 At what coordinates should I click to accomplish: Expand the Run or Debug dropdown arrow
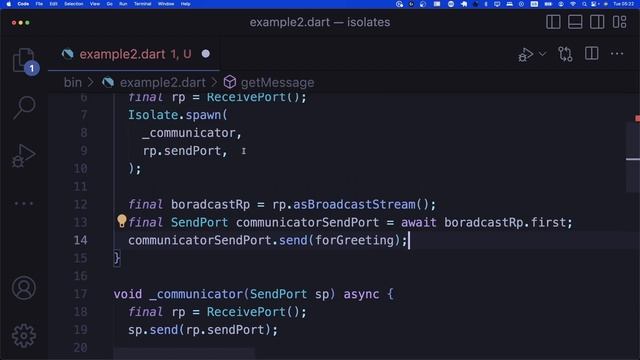click(542, 54)
